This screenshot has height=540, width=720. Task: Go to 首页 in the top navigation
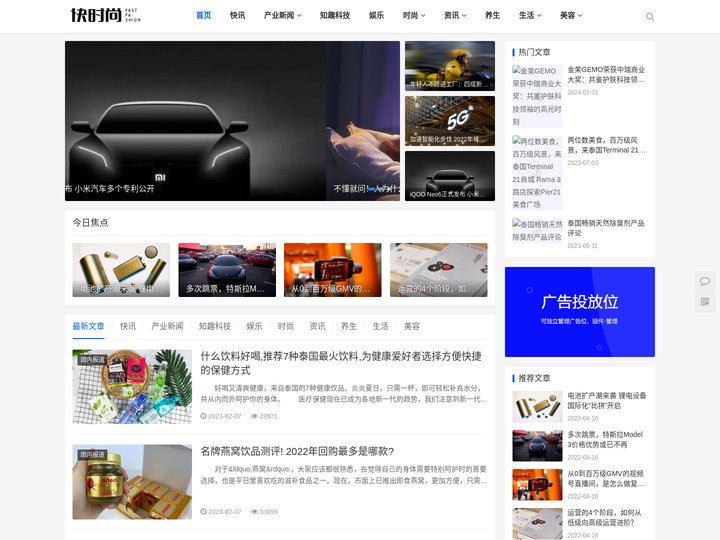[x=203, y=15]
